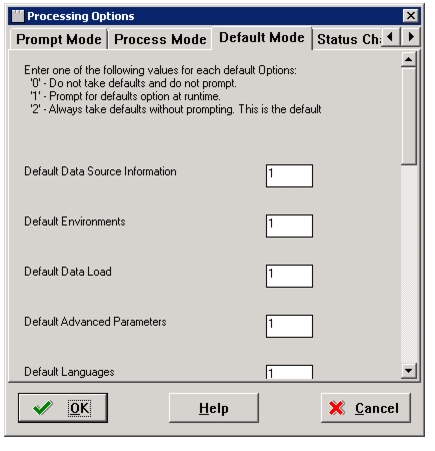Click the red X icon on Cancel
This screenshot has width=435, height=451.
point(336,408)
